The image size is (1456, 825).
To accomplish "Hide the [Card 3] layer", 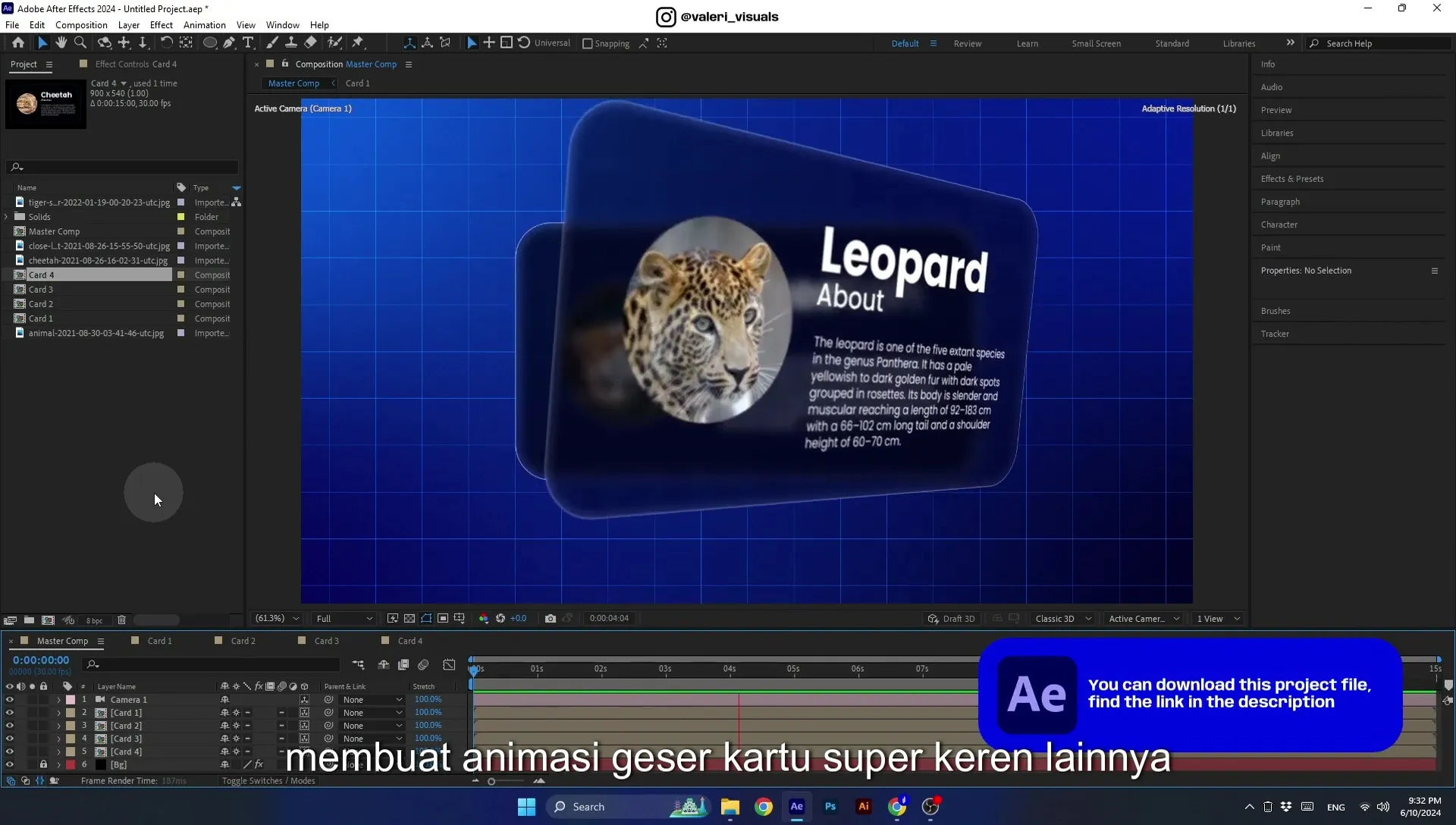I will coord(9,739).
